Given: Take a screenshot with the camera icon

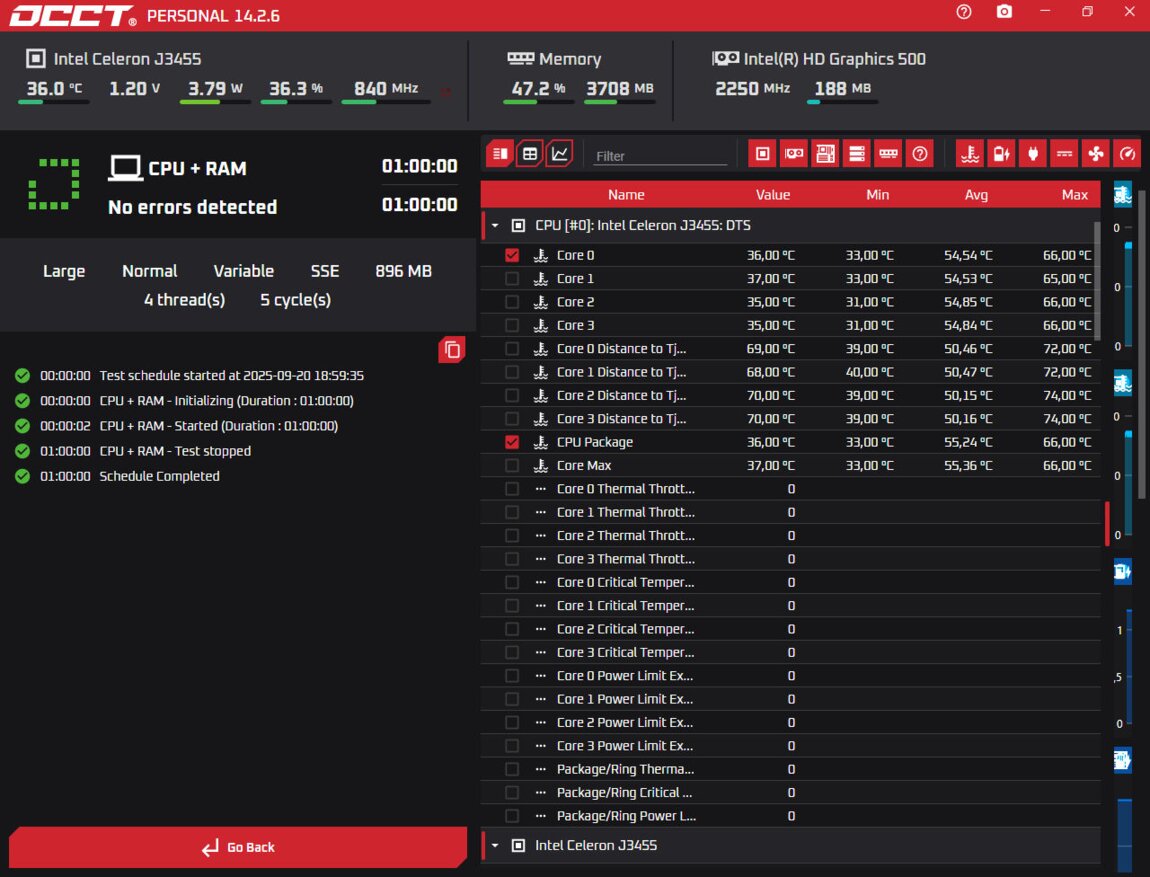Looking at the screenshot, I should (1004, 12).
